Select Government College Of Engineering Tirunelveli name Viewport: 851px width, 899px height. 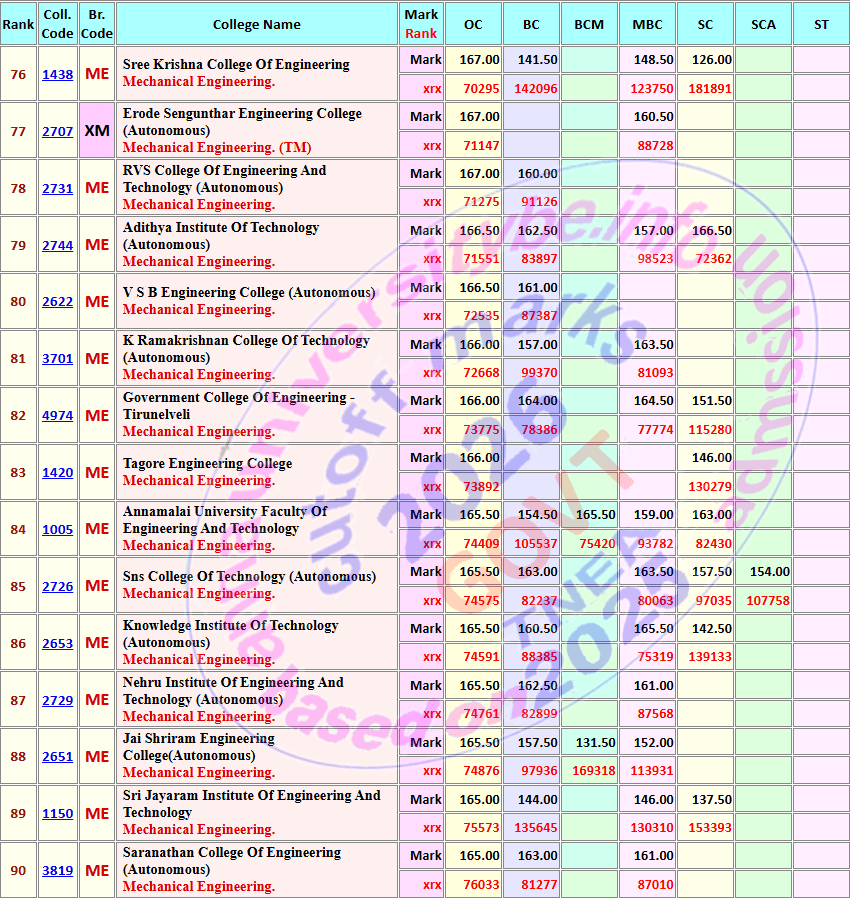click(239, 406)
